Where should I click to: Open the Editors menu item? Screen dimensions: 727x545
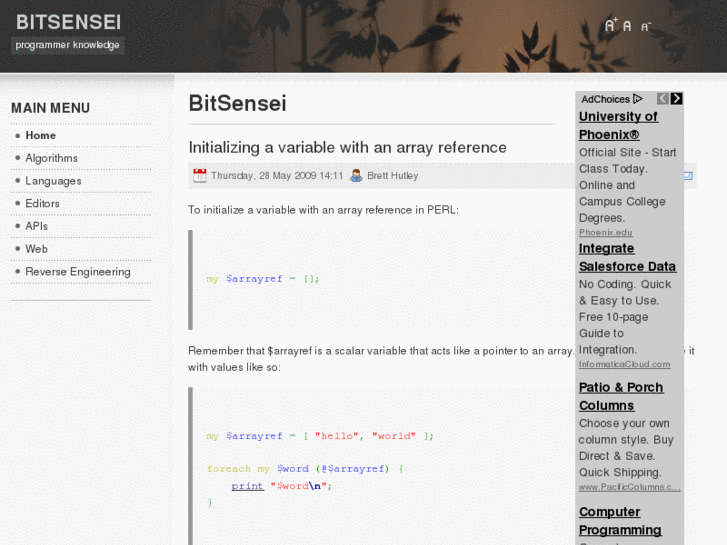pos(42,204)
